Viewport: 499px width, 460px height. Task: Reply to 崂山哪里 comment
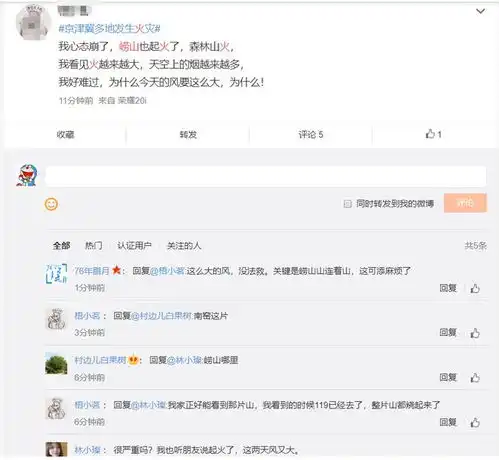click(x=448, y=377)
